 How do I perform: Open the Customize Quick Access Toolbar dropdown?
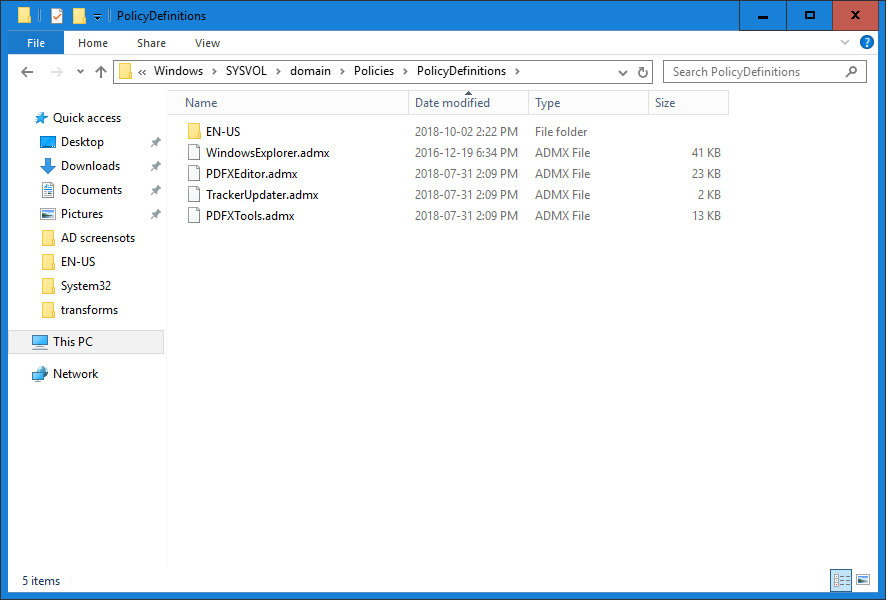pyautogui.click(x=97, y=17)
